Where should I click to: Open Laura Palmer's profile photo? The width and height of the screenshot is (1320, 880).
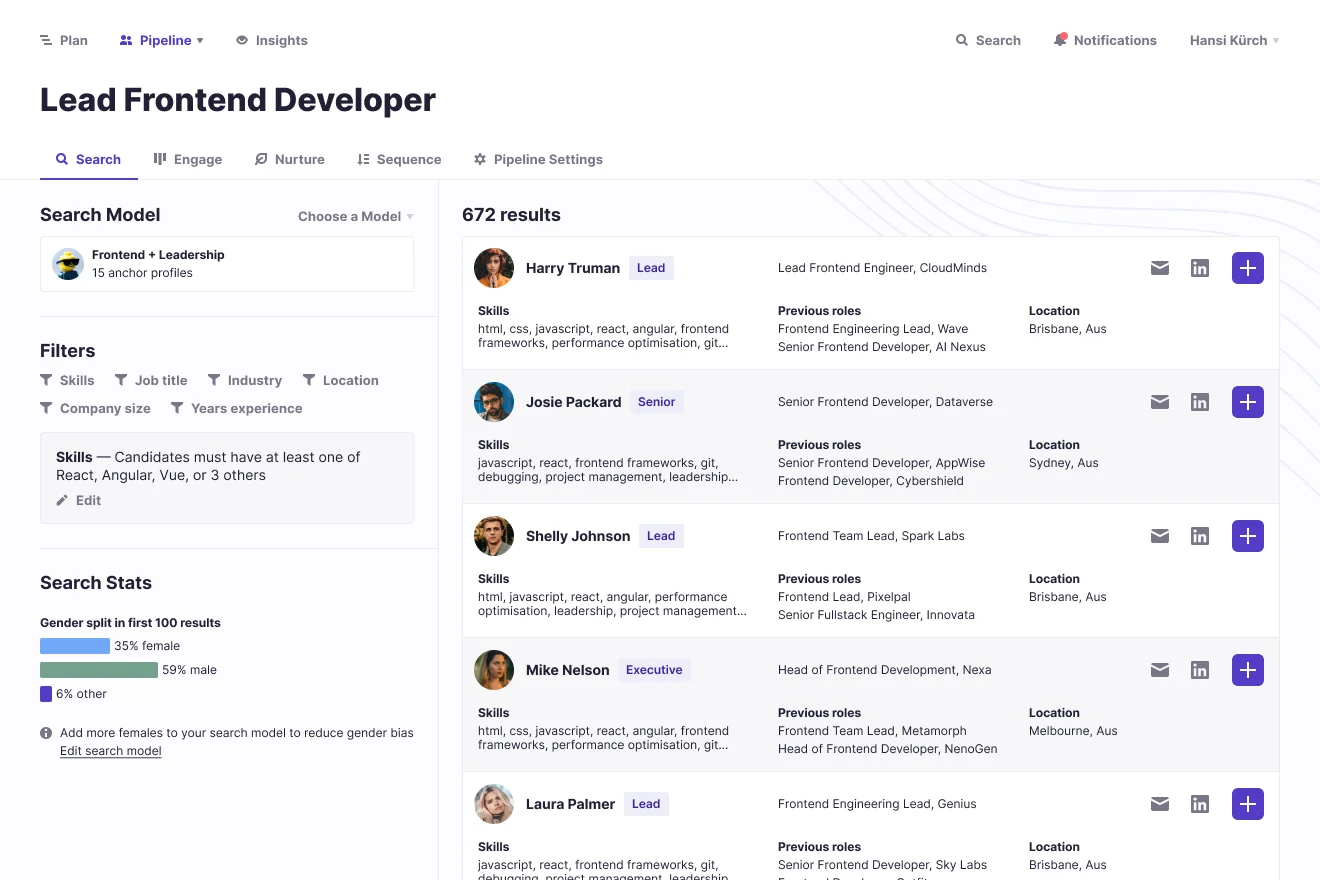(494, 804)
